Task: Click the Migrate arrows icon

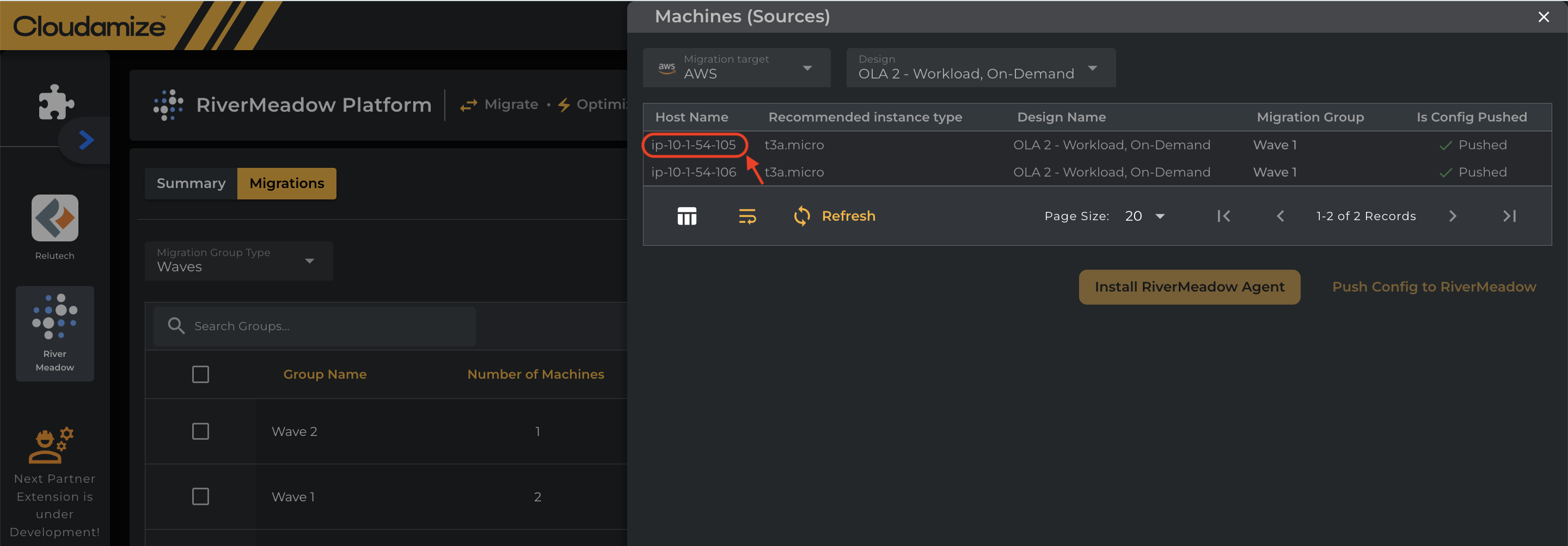Action: pyautogui.click(x=469, y=105)
